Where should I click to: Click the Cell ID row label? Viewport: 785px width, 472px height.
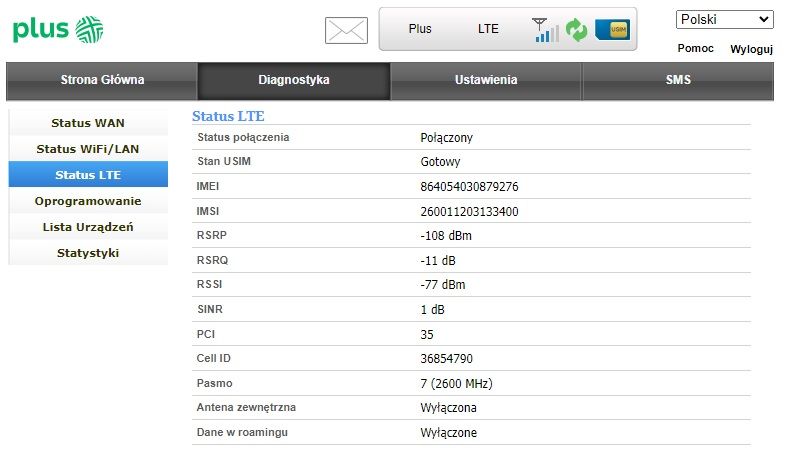[214, 359]
